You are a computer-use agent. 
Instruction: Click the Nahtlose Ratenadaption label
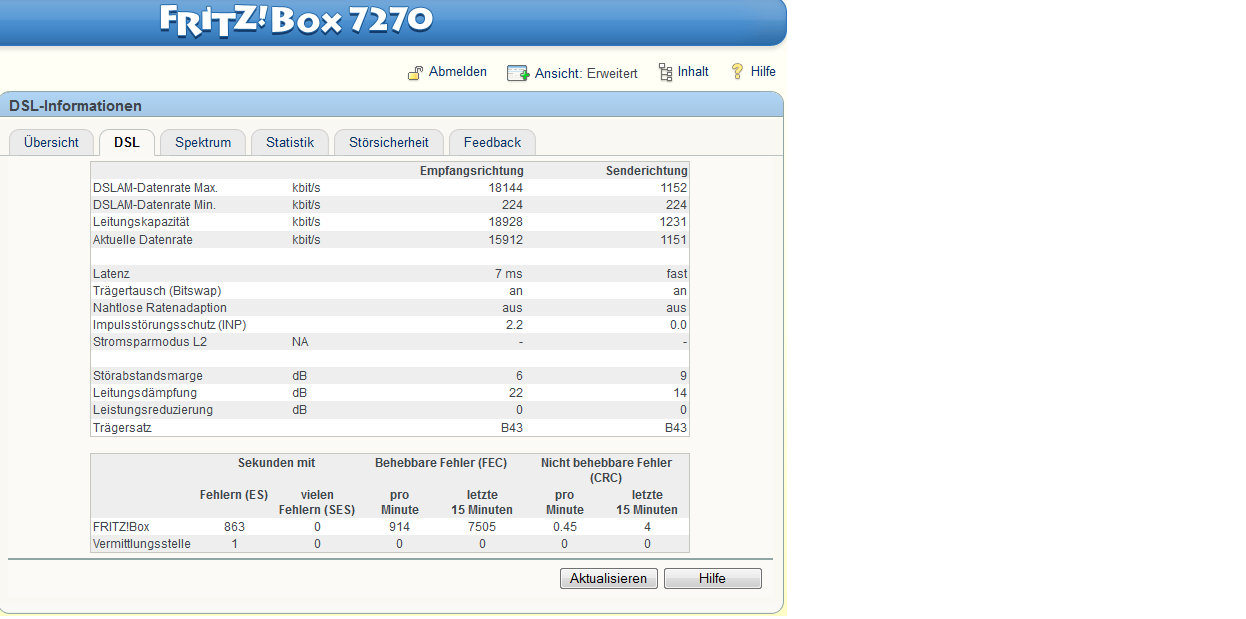click(x=160, y=308)
